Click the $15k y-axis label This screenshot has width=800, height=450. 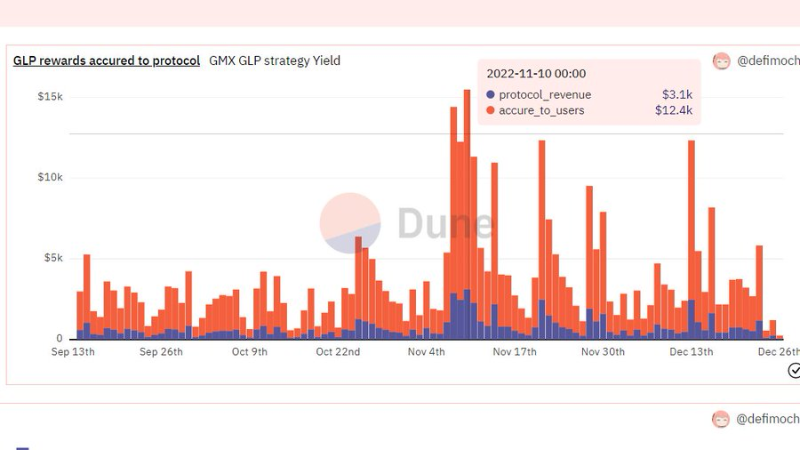[50, 96]
